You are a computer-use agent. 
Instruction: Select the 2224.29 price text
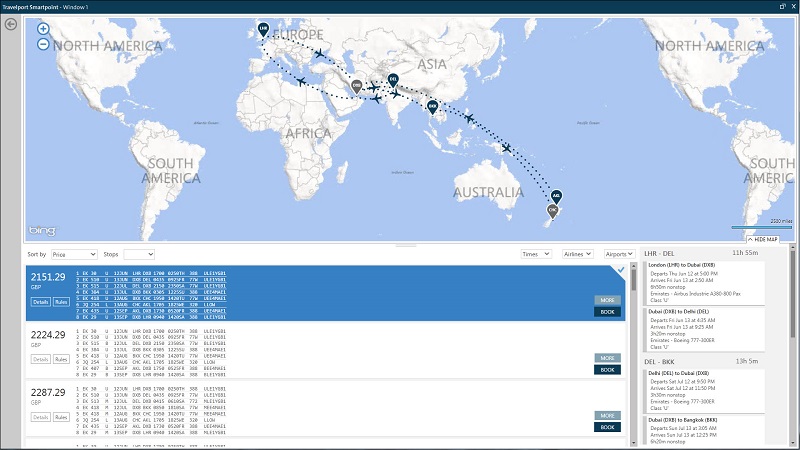48,335
